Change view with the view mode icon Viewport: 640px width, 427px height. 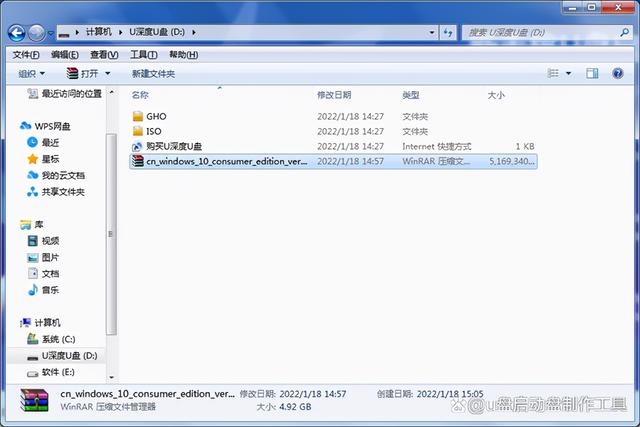click(553, 73)
